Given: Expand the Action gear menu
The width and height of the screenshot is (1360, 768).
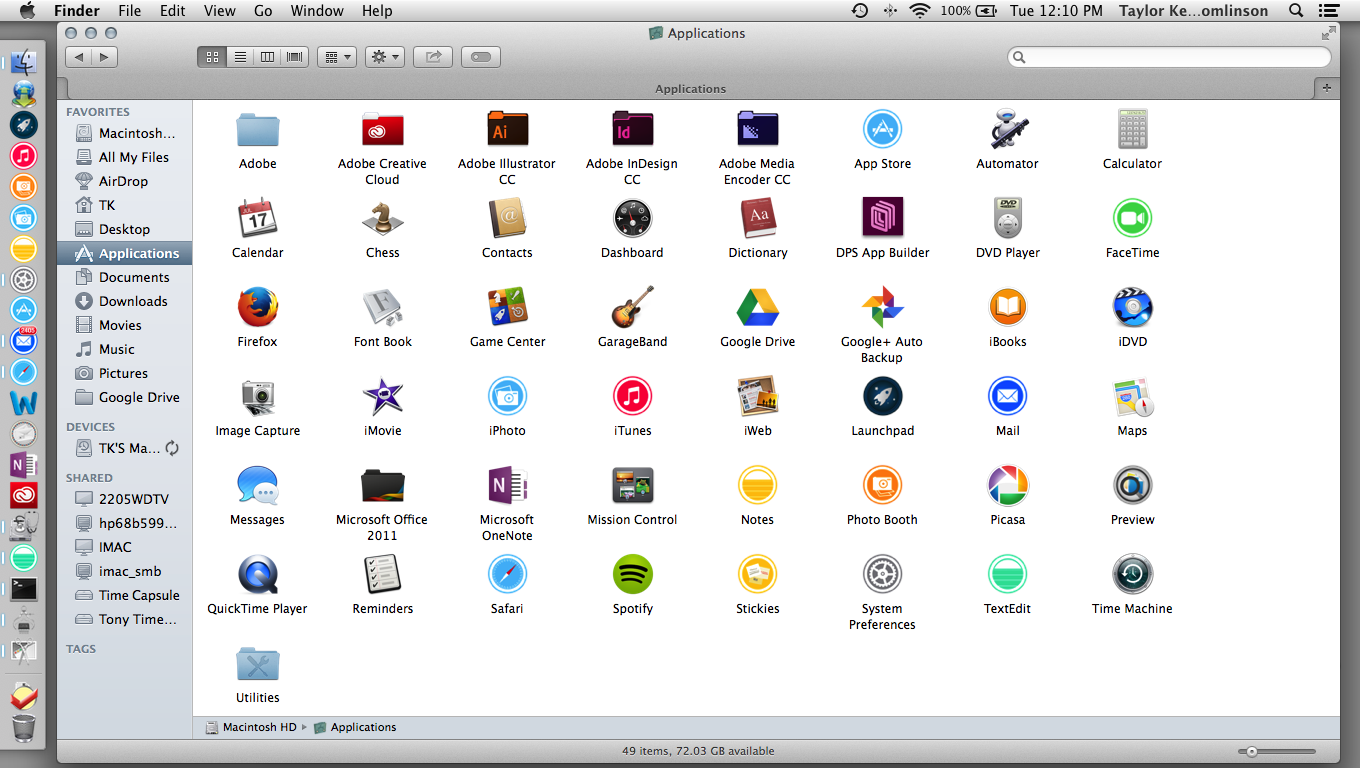Looking at the screenshot, I should pyautogui.click(x=384, y=57).
